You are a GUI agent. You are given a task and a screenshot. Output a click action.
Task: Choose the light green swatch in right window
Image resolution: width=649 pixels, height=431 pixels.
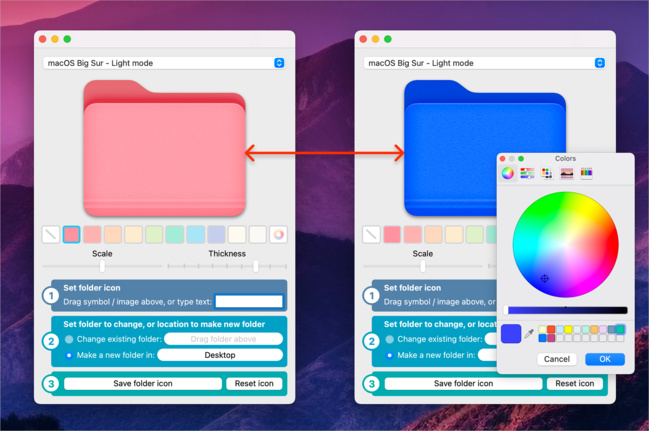point(475,234)
